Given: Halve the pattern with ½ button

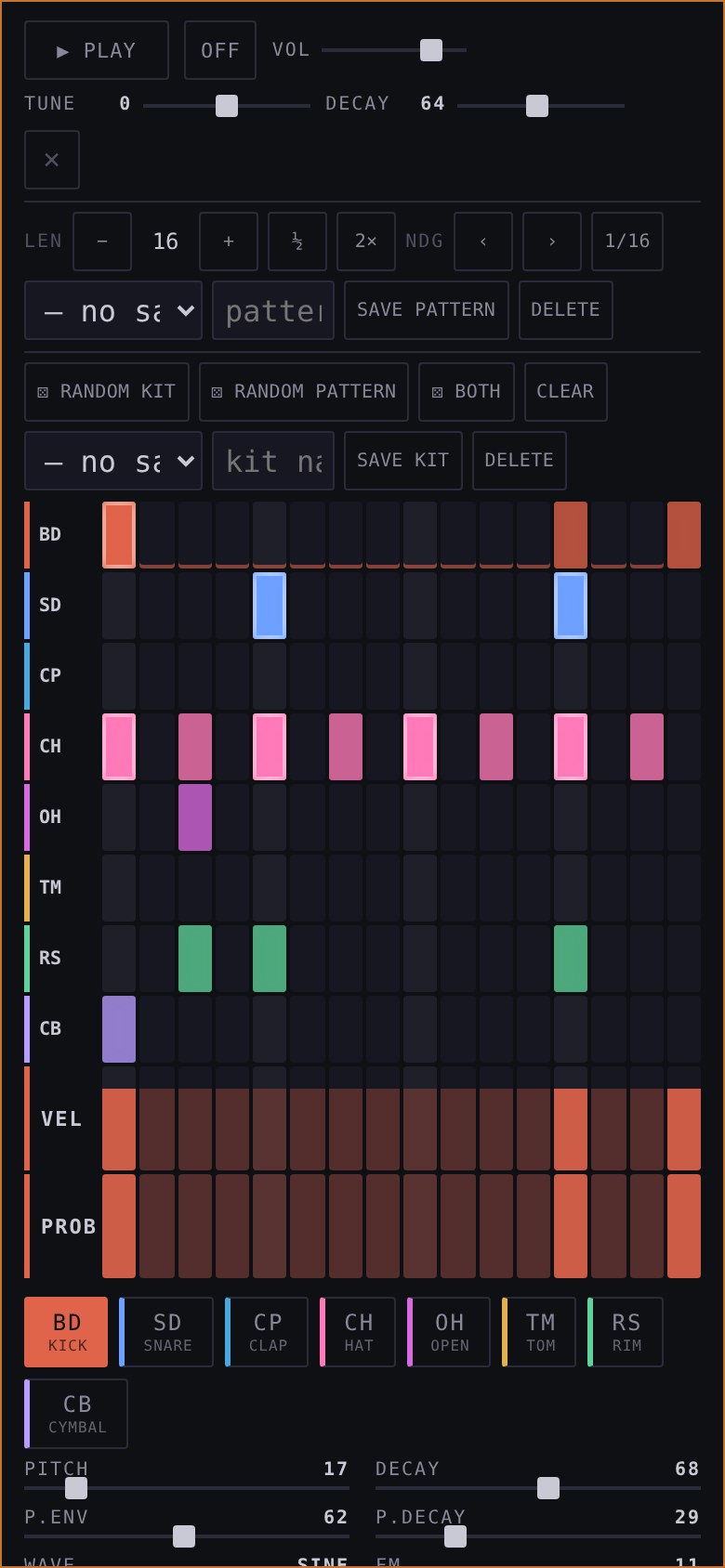Looking at the screenshot, I should point(297,242).
